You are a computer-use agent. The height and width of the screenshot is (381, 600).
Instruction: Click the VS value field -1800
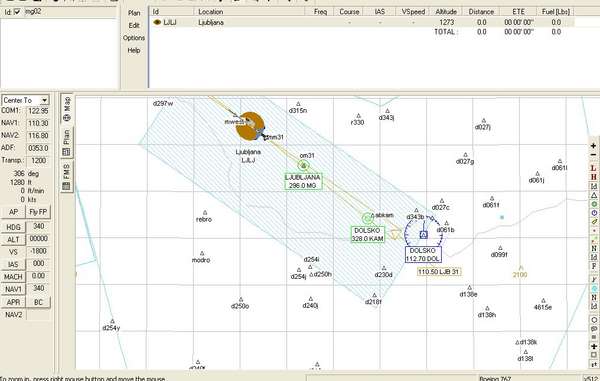38,251
